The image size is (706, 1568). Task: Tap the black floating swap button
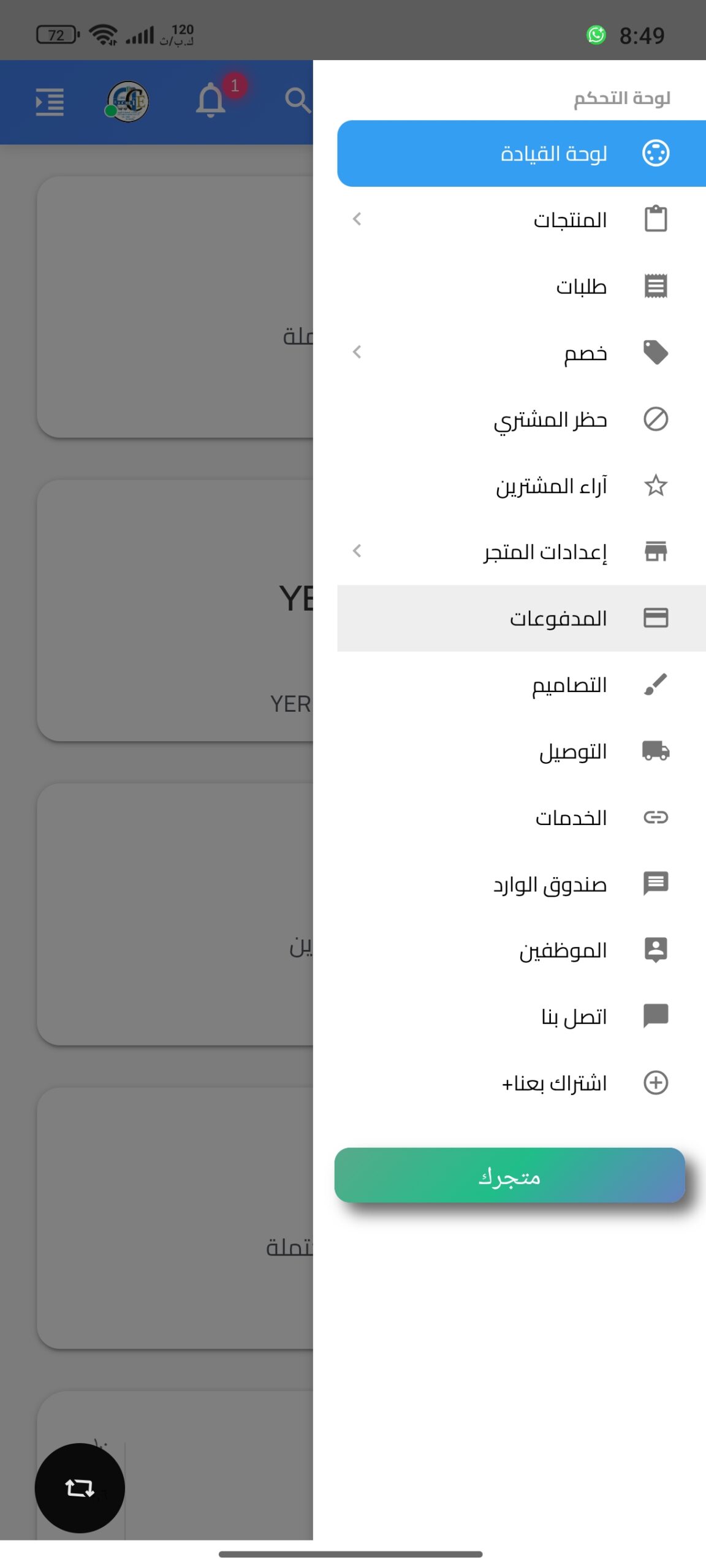click(x=80, y=1488)
